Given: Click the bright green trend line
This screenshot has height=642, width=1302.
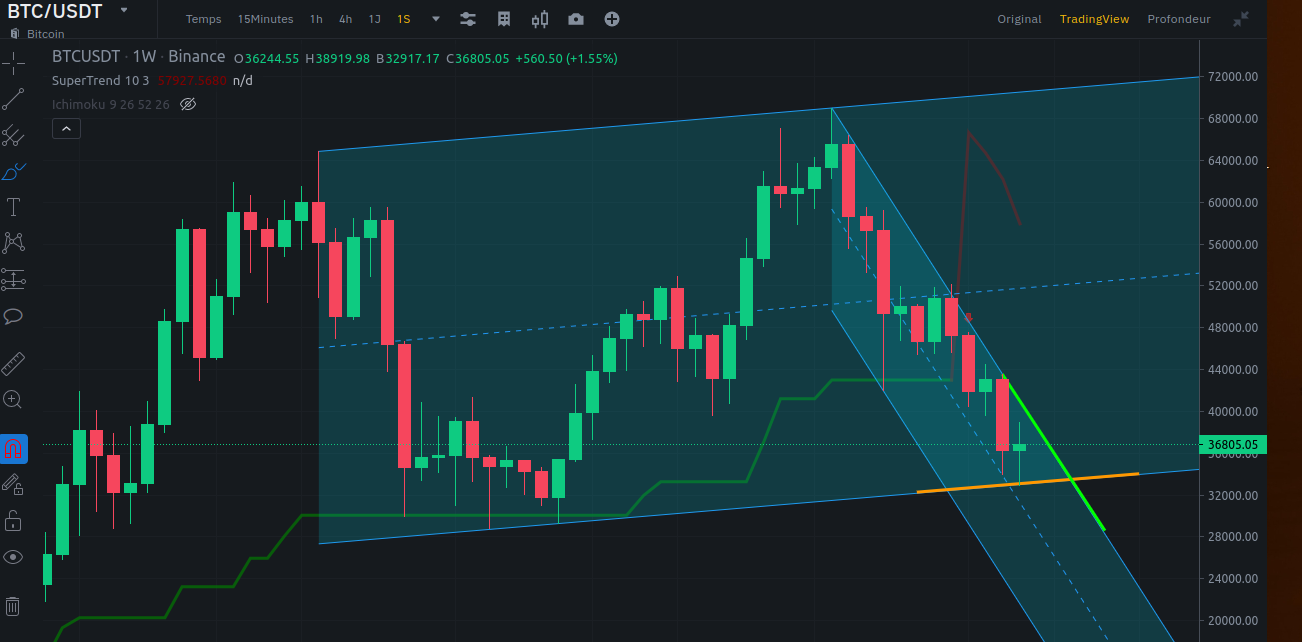Looking at the screenshot, I should pyautogui.click(x=1055, y=453).
